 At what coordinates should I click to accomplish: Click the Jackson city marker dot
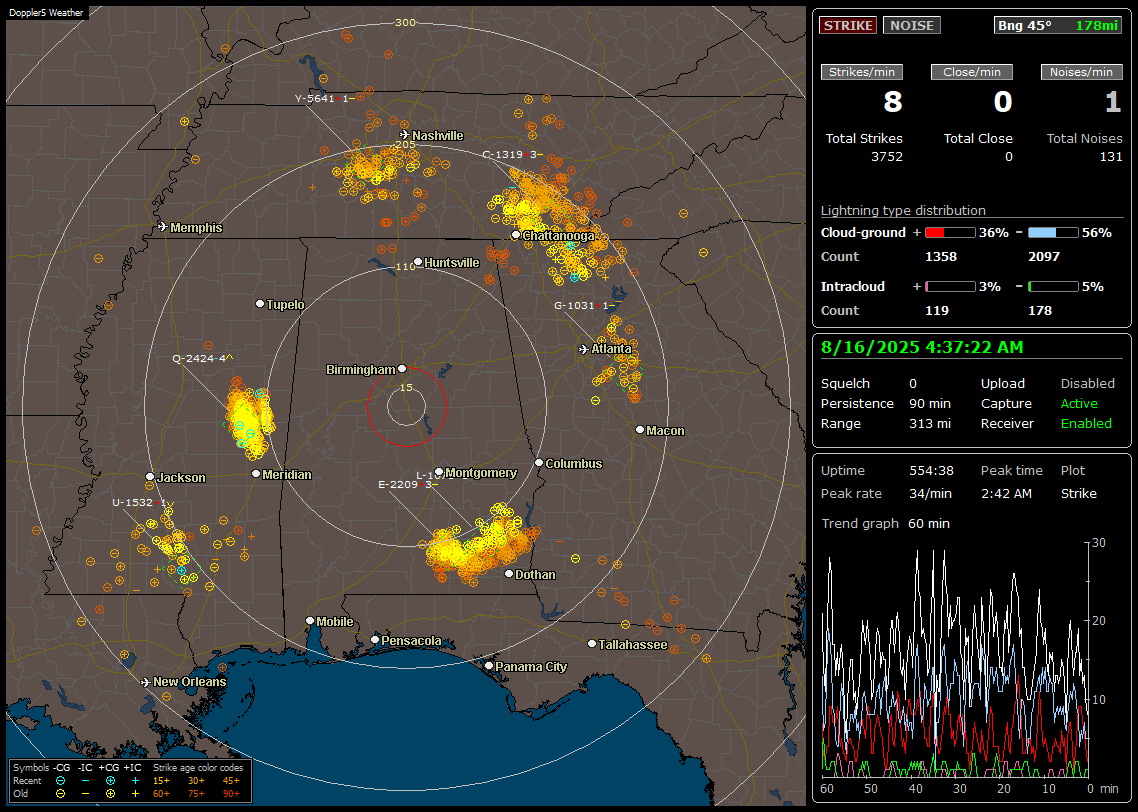150,477
